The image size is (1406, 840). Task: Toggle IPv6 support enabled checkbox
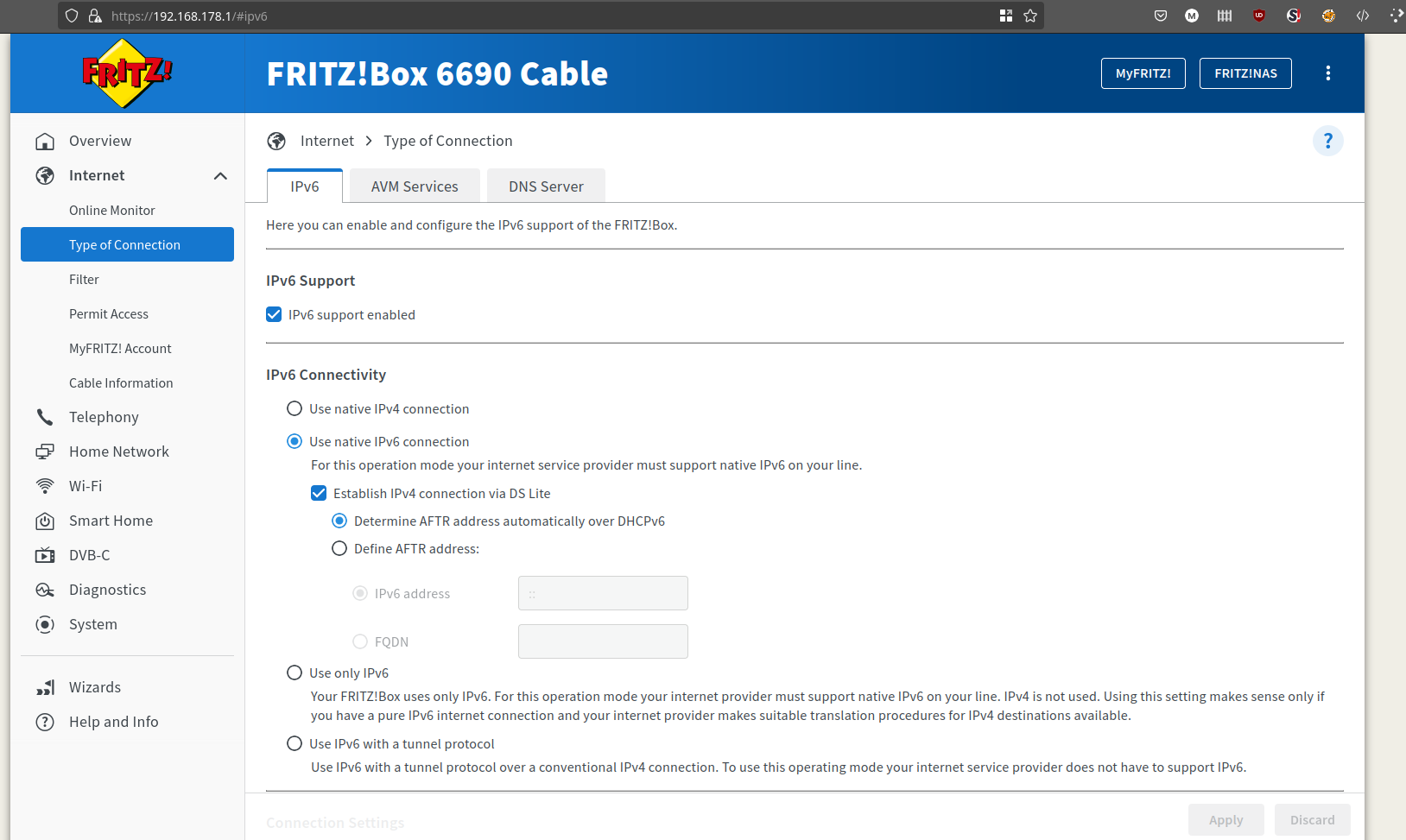pyautogui.click(x=274, y=314)
